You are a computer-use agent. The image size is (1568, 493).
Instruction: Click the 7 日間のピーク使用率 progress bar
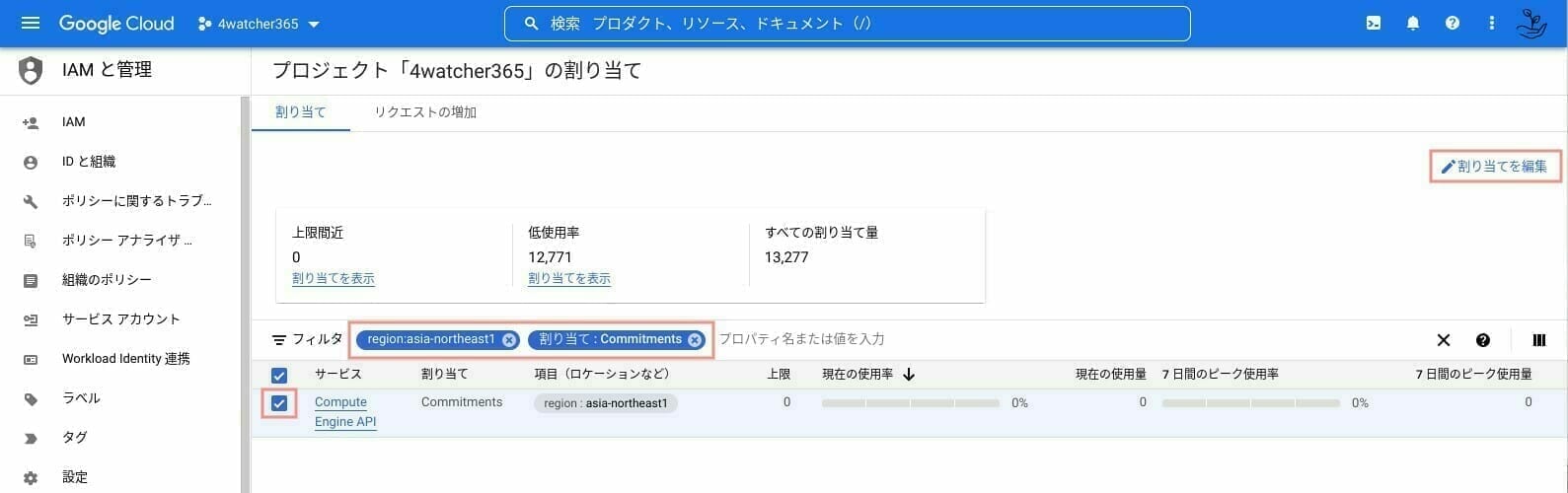[x=1251, y=403]
